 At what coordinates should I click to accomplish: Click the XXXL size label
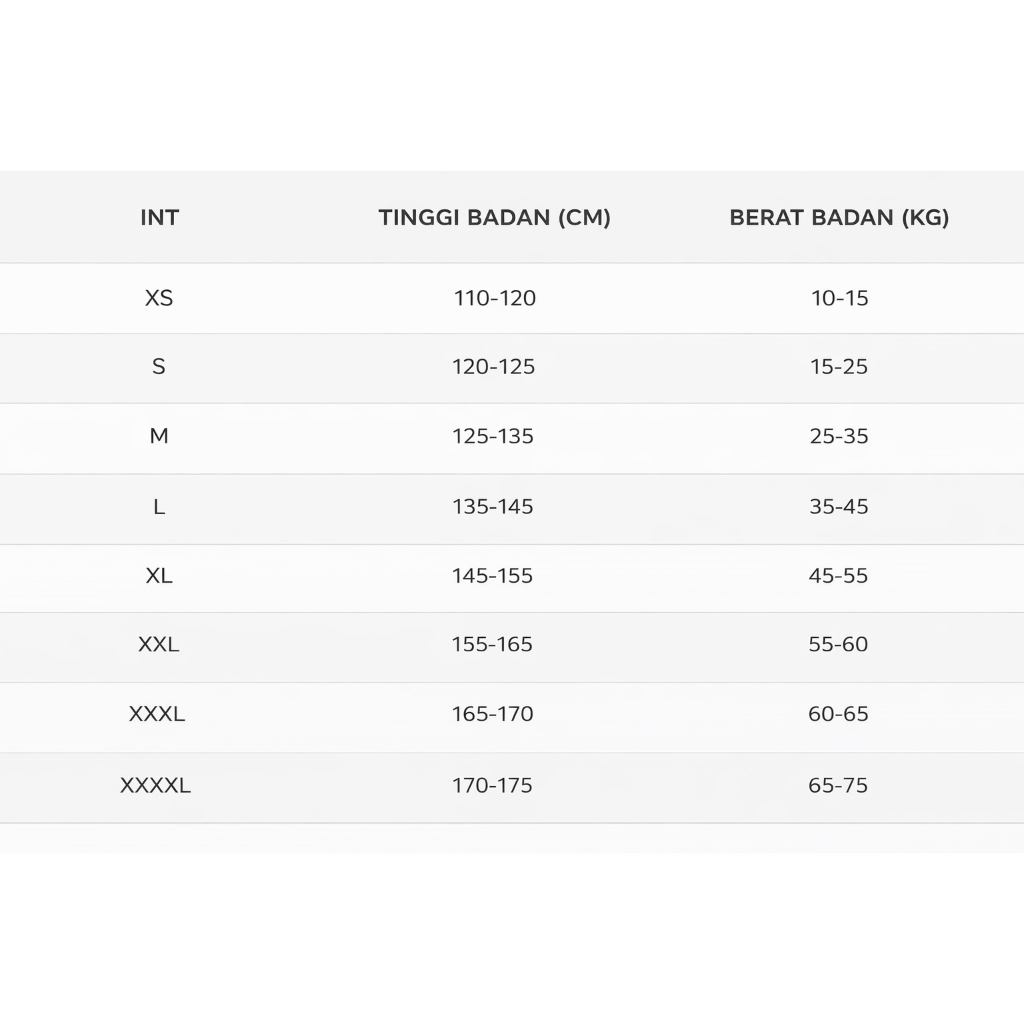(x=157, y=714)
